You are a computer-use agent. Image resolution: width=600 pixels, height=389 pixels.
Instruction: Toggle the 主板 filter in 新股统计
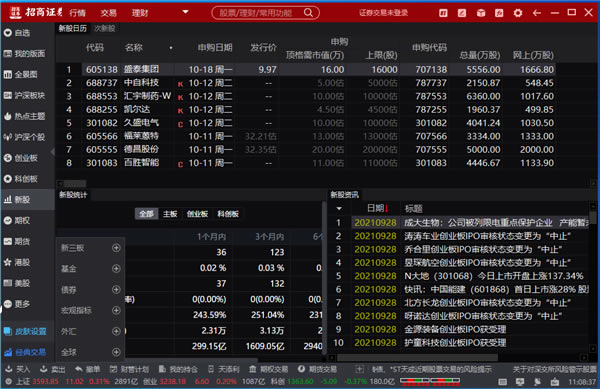(x=170, y=214)
